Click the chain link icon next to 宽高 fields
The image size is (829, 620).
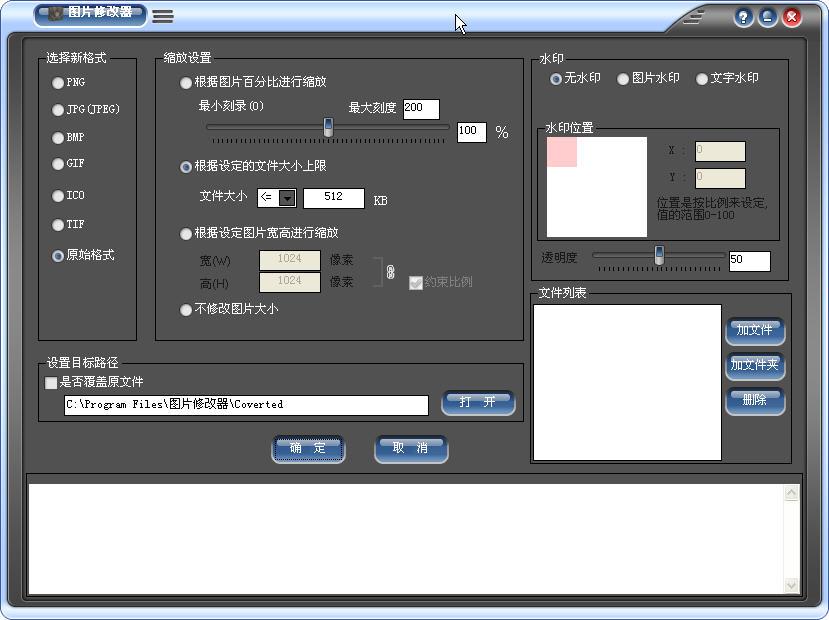coord(389,272)
